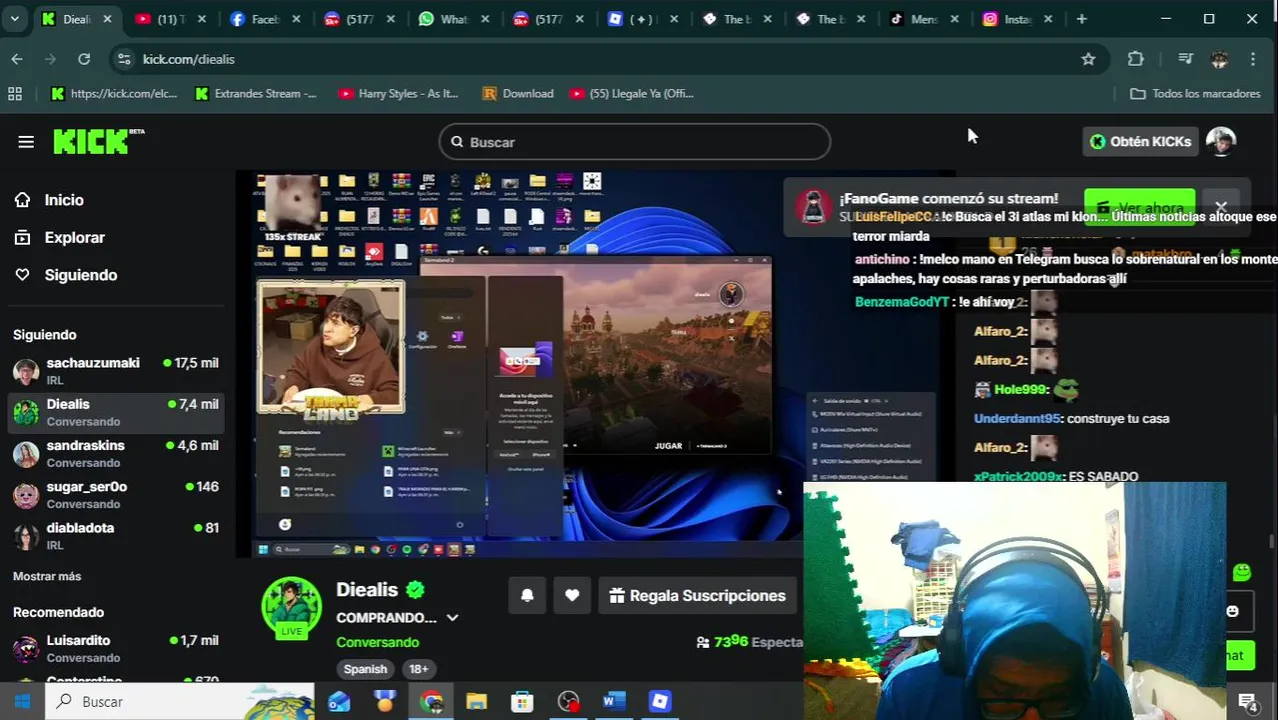1278x720 pixels.
Task: View site information beside the URL
Action: point(123,59)
